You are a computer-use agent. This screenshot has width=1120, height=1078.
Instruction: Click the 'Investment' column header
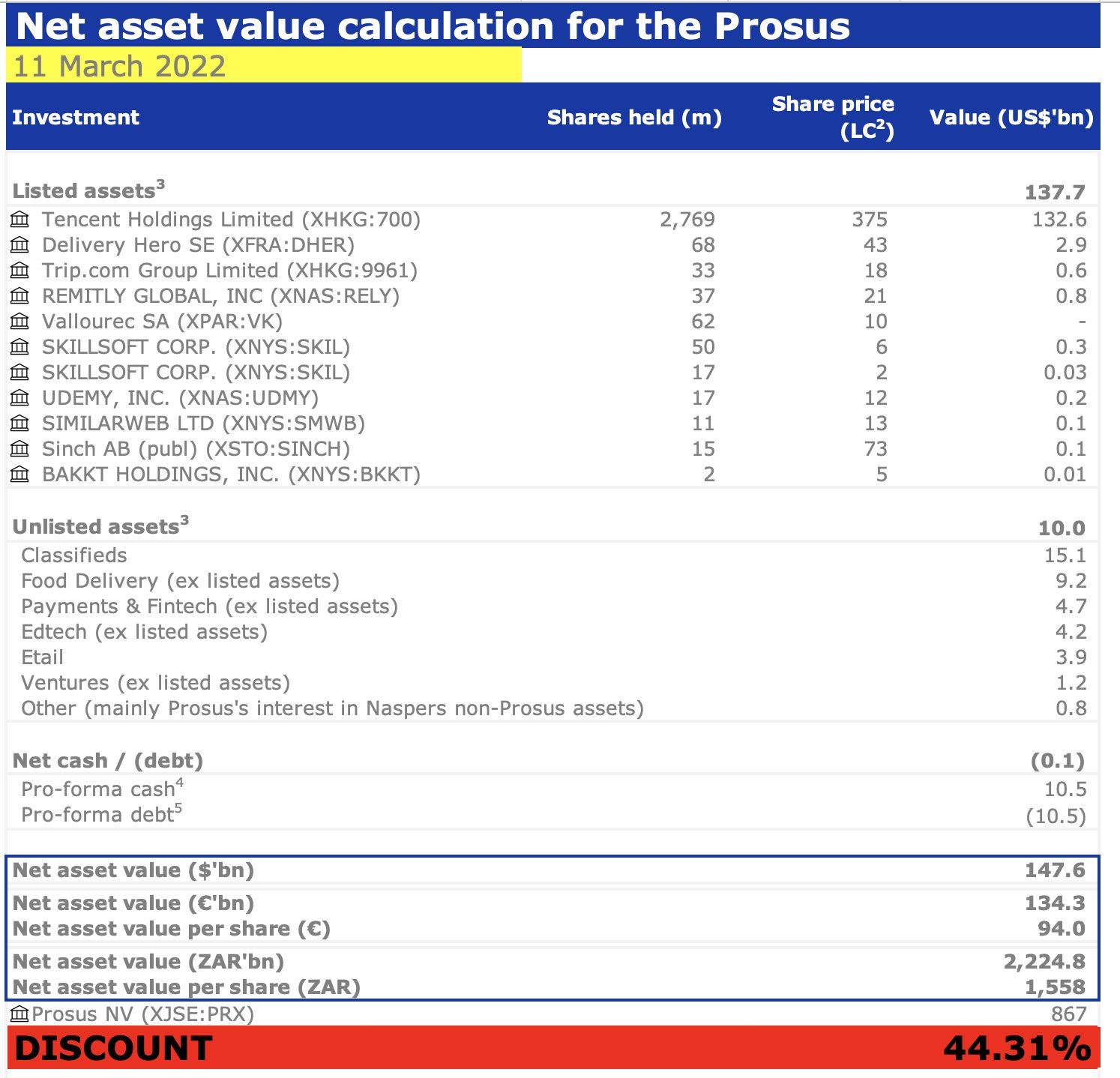click(76, 117)
